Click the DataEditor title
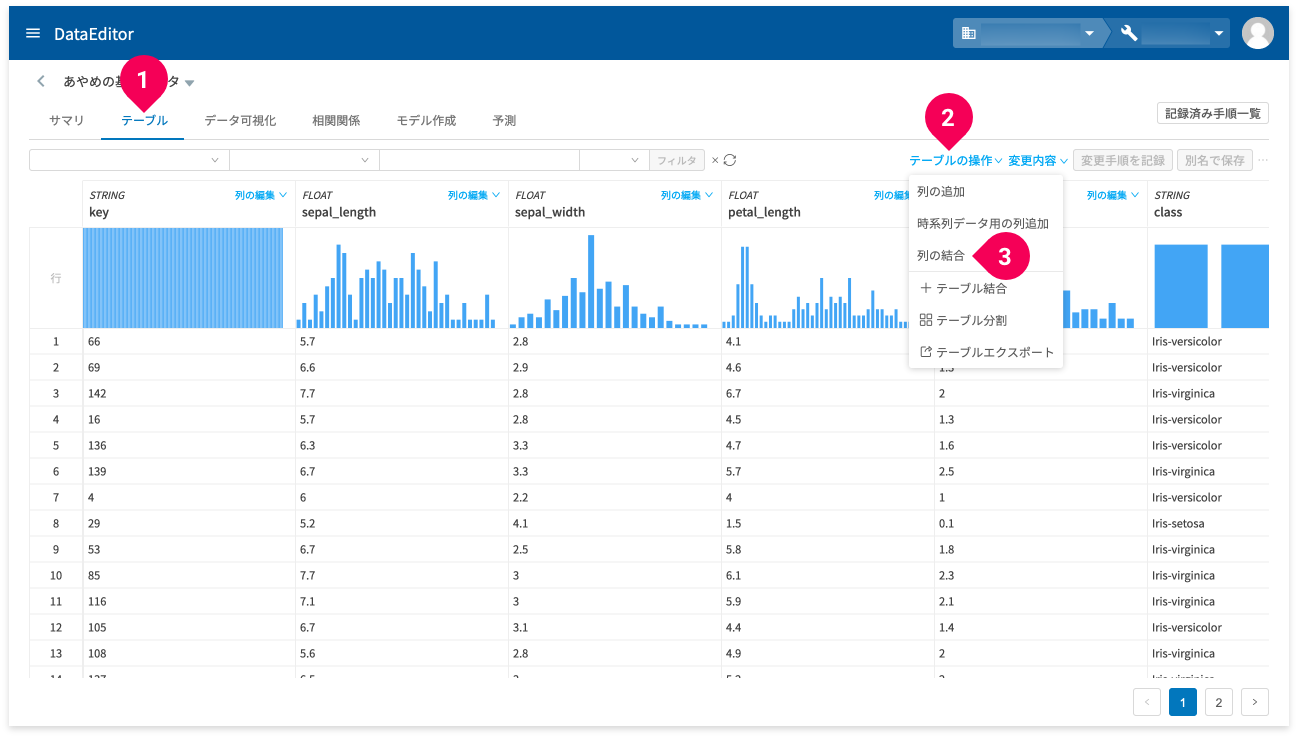The height and width of the screenshot is (738, 1298). point(94,34)
